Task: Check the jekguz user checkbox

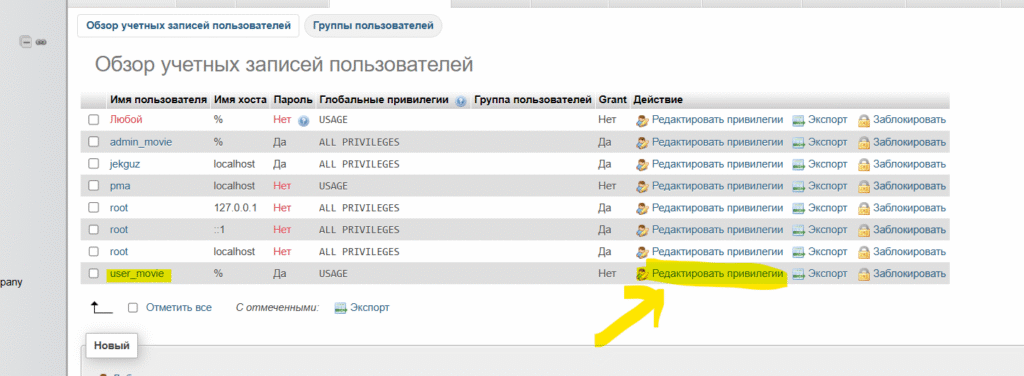Action: [x=93, y=164]
